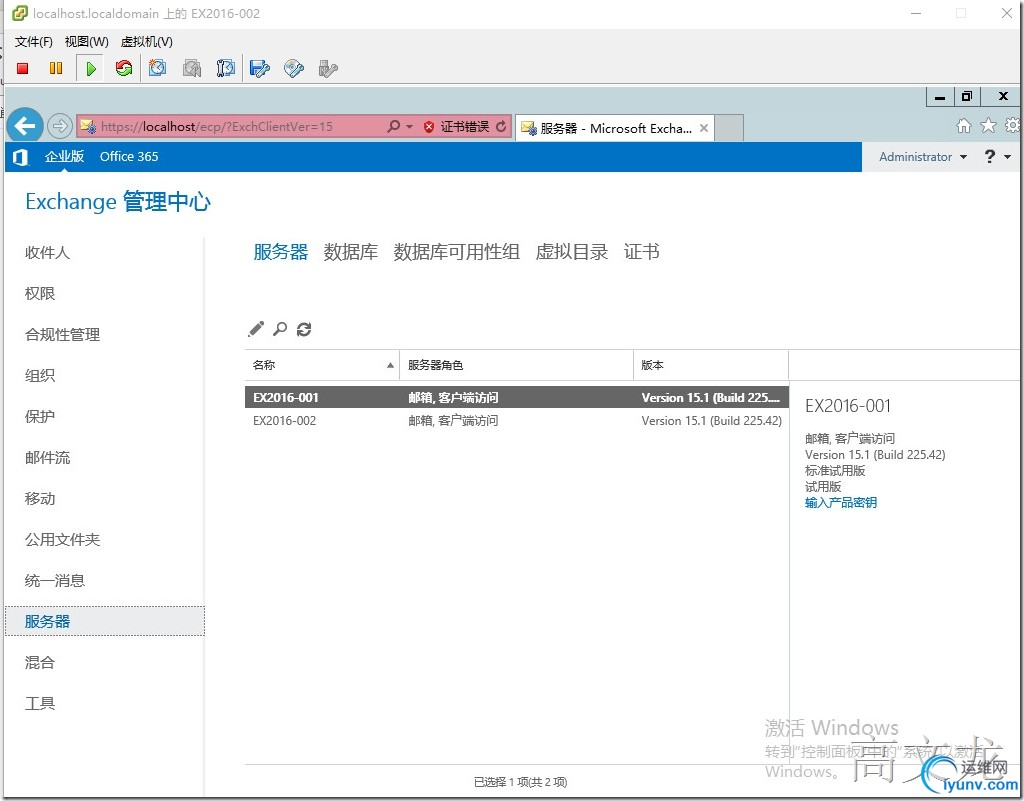Switch to the 虚拟目录 tab
Screen dimensions: 1024x801
pyautogui.click(x=571, y=252)
